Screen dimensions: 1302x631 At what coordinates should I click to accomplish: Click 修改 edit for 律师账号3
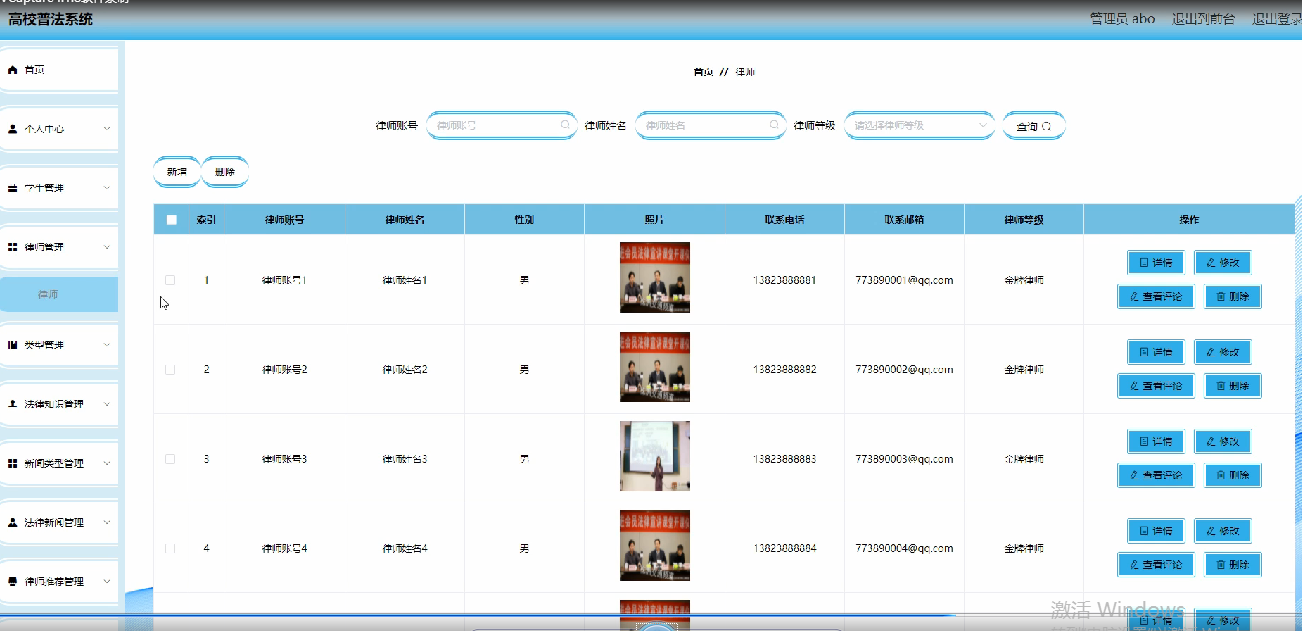[x=1223, y=442]
